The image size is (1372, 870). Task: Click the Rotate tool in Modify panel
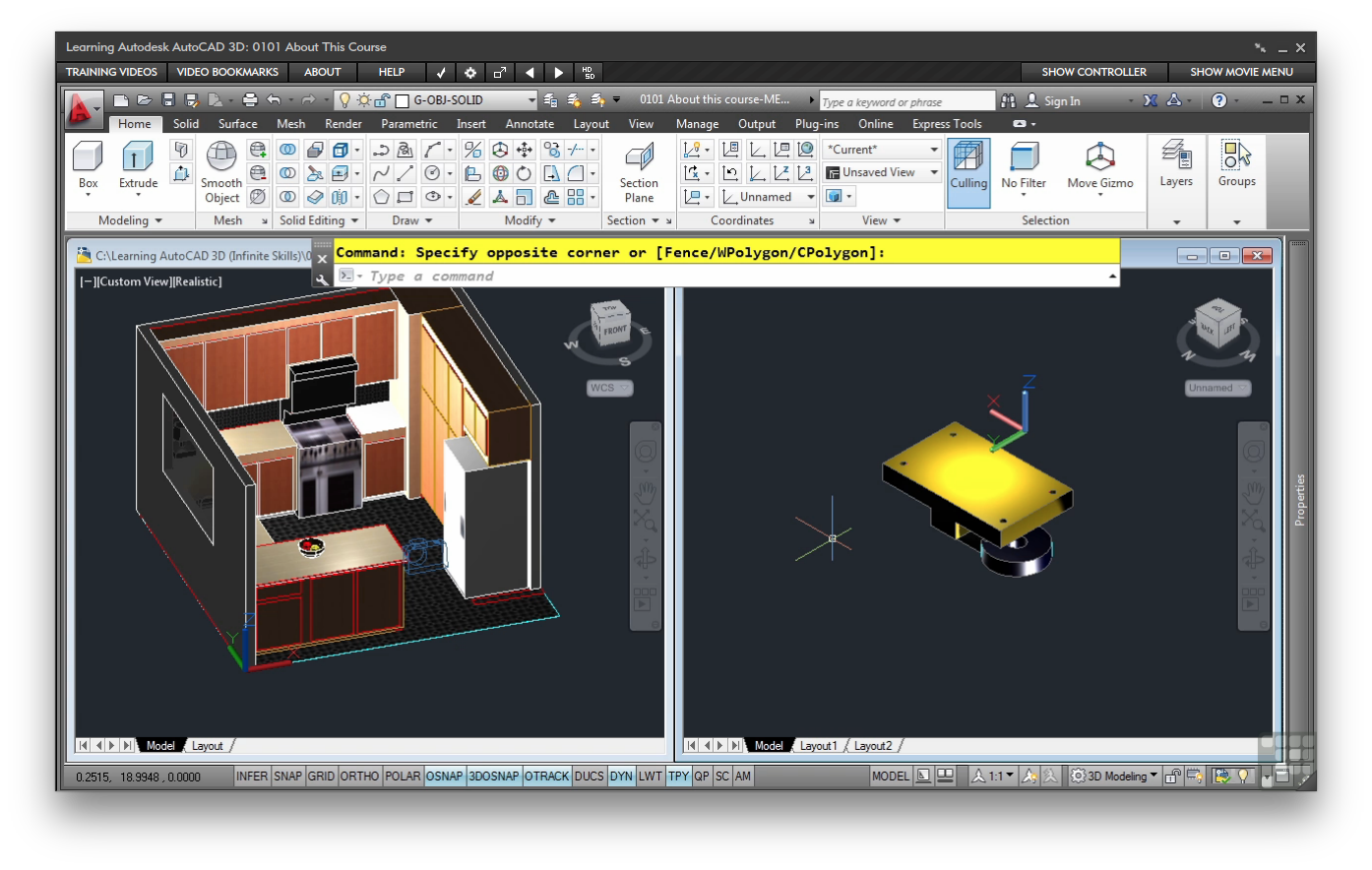point(524,173)
